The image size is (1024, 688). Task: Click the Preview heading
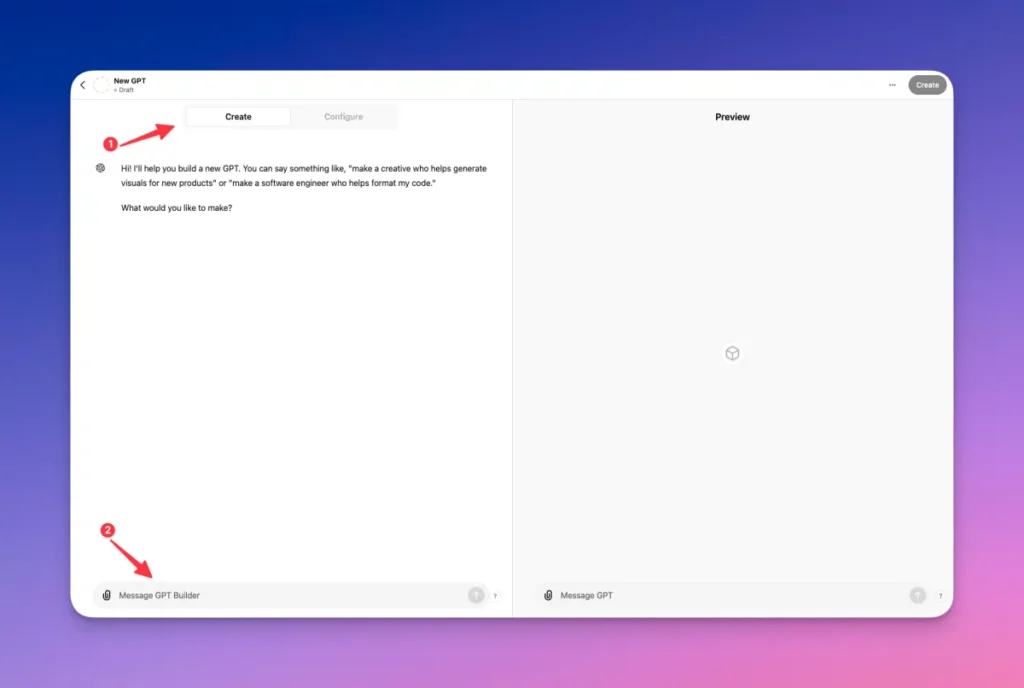pyautogui.click(x=732, y=117)
